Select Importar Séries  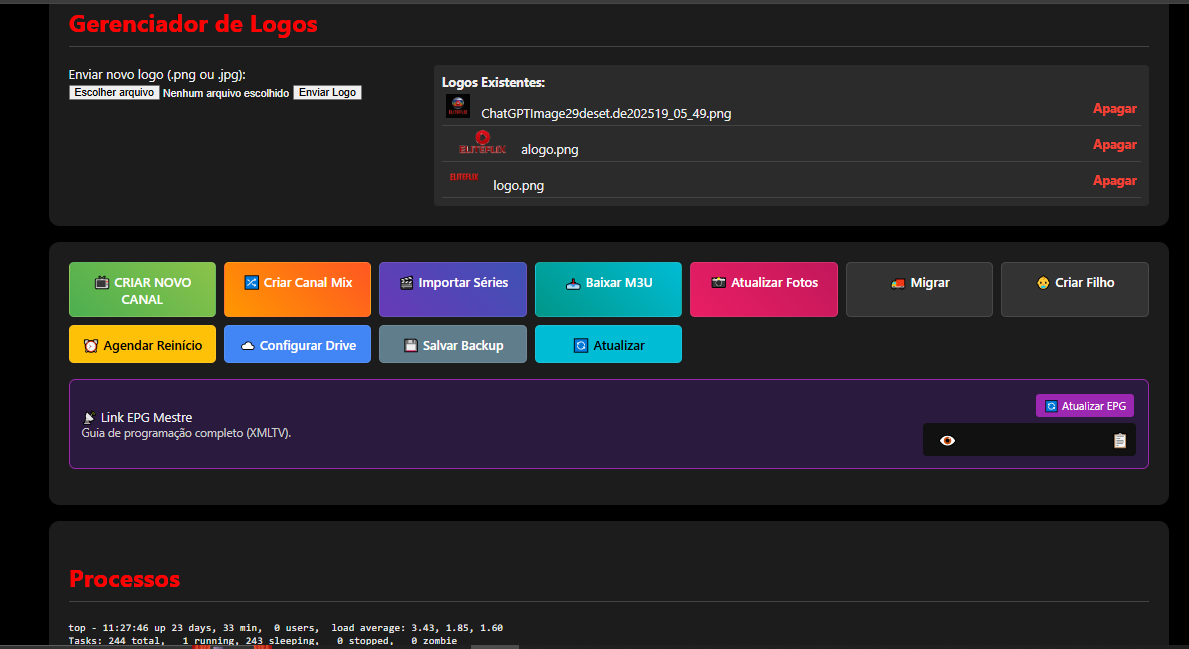[x=452, y=289]
